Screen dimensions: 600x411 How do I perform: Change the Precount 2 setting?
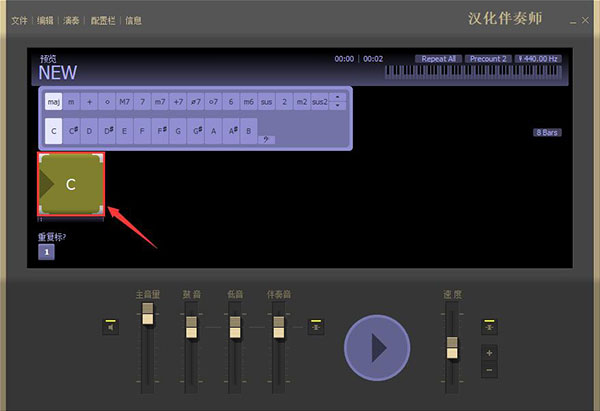pos(488,59)
